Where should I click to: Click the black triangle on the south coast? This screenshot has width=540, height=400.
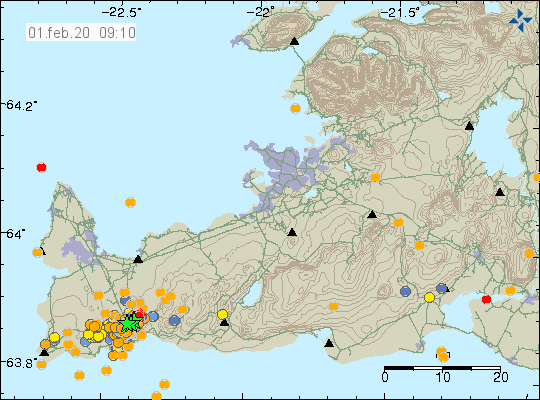[329, 343]
